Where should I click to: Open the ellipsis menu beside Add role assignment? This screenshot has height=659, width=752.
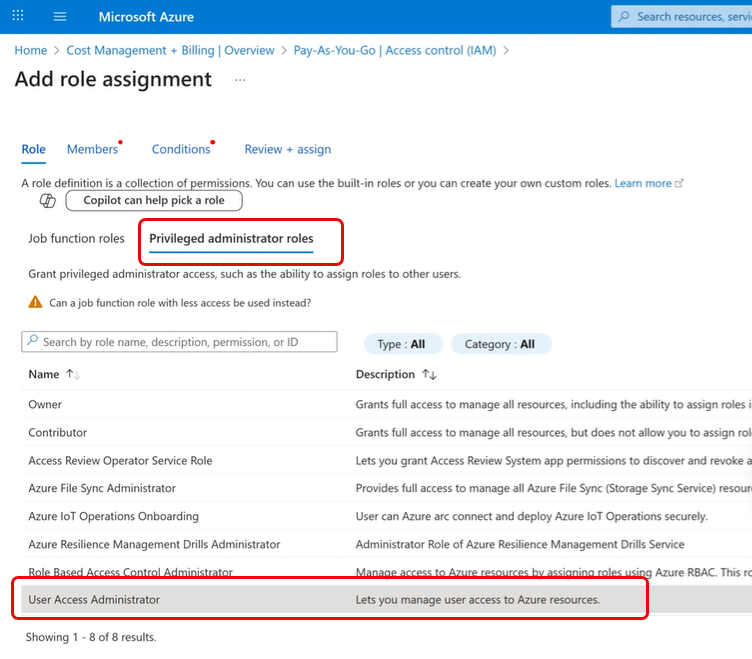click(240, 80)
